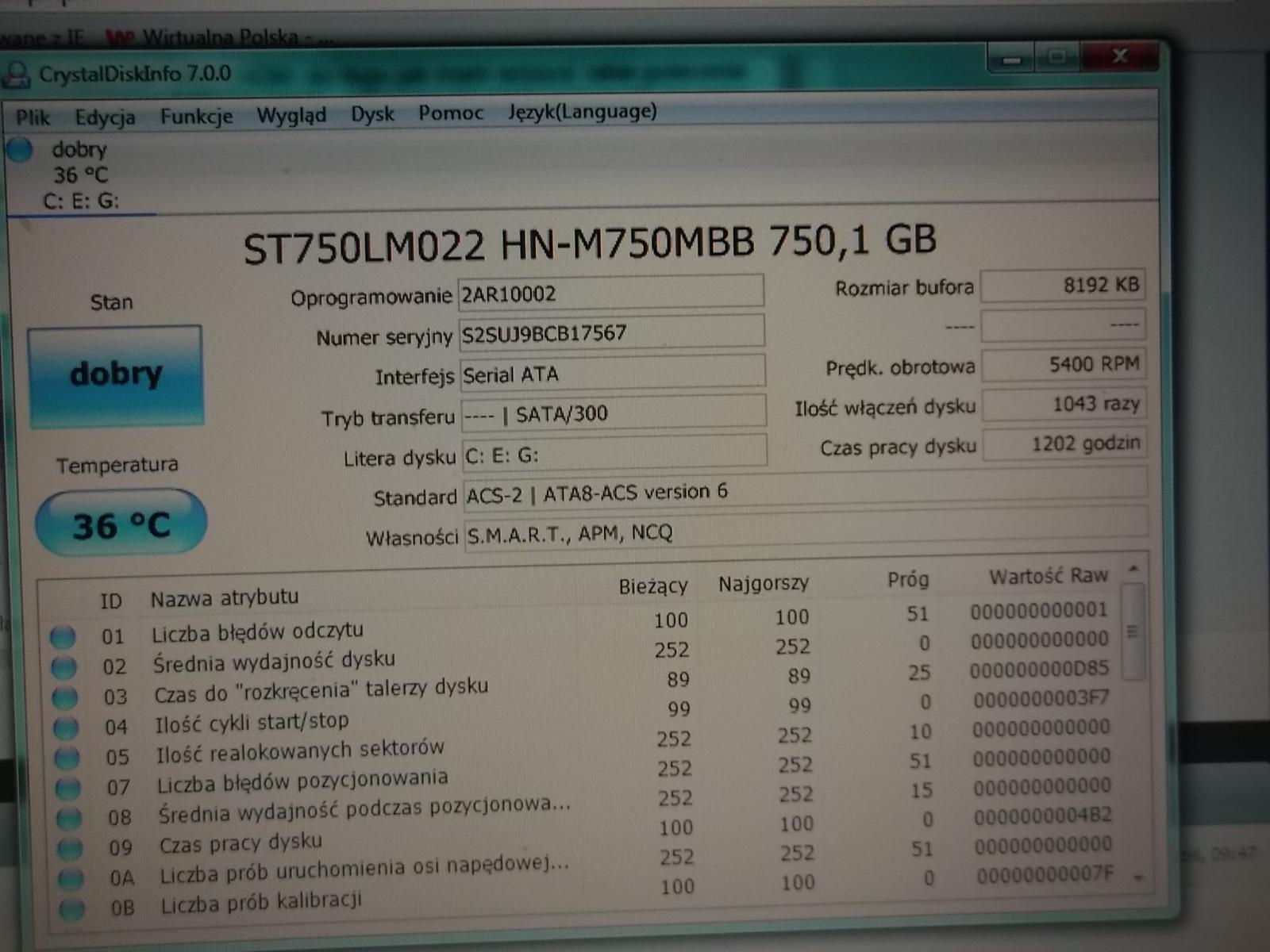Click the status circle for attribute 0B

pos(71,909)
